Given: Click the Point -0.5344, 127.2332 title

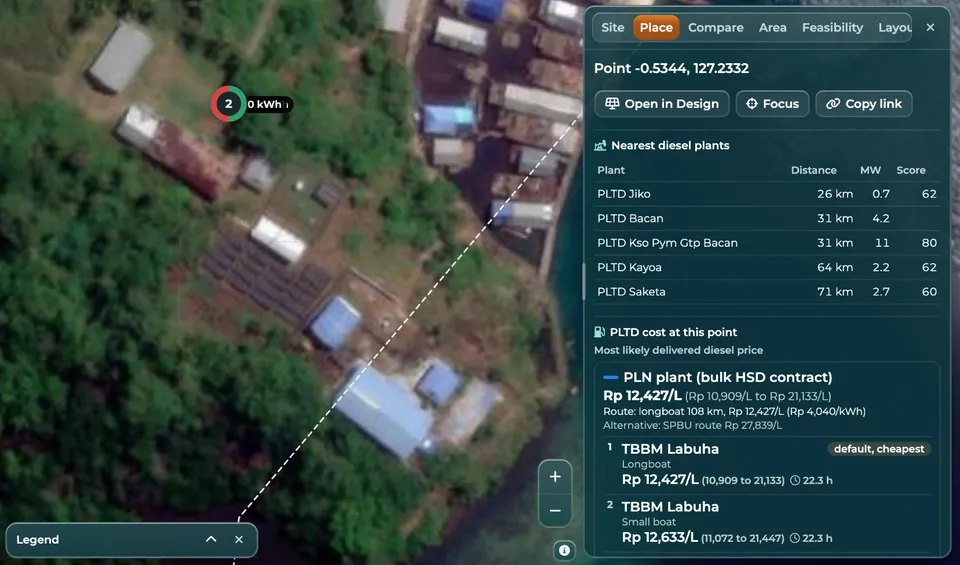Looking at the screenshot, I should pyautogui.click(x=671, y=68).
